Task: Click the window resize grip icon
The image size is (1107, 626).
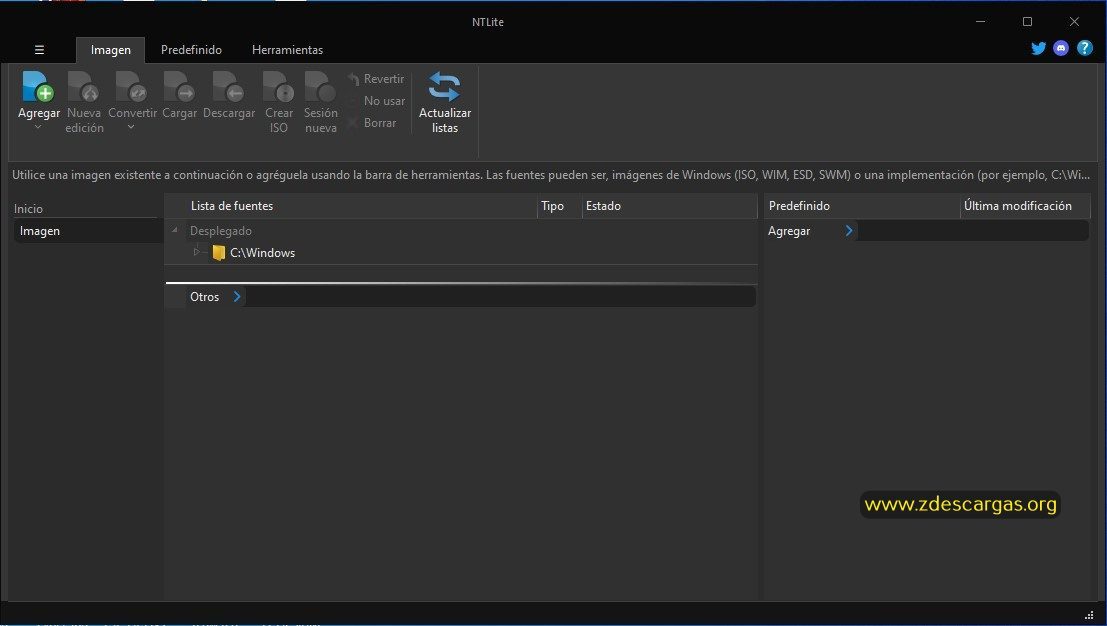Action: tap(1089, 615)
